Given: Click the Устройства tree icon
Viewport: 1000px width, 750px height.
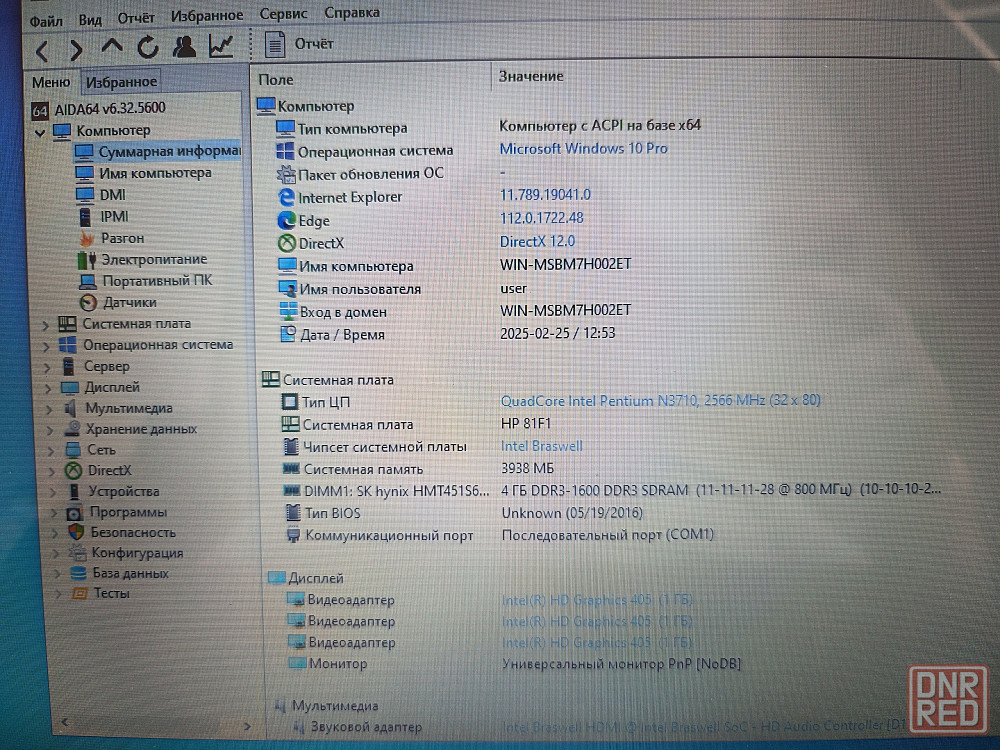Looking at the screenshot, I should (74, 492).
